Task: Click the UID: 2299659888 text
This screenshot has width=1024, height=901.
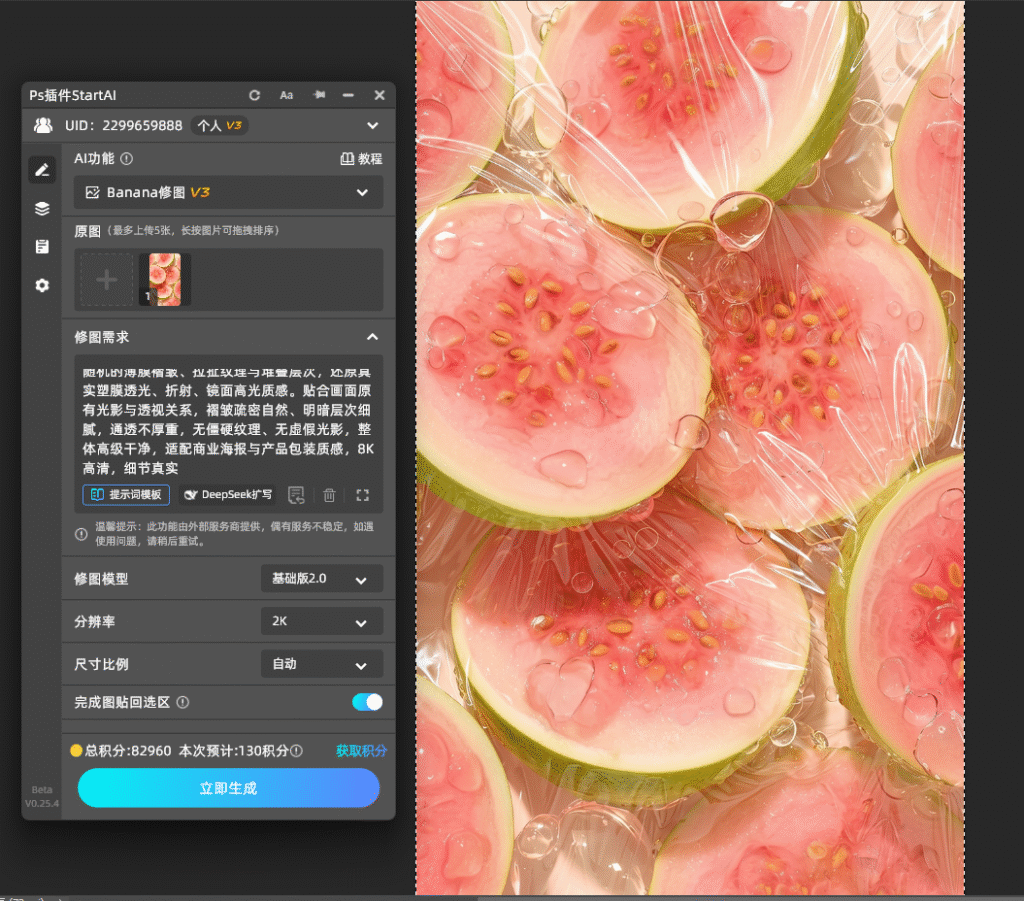Action: click(123, 125)
